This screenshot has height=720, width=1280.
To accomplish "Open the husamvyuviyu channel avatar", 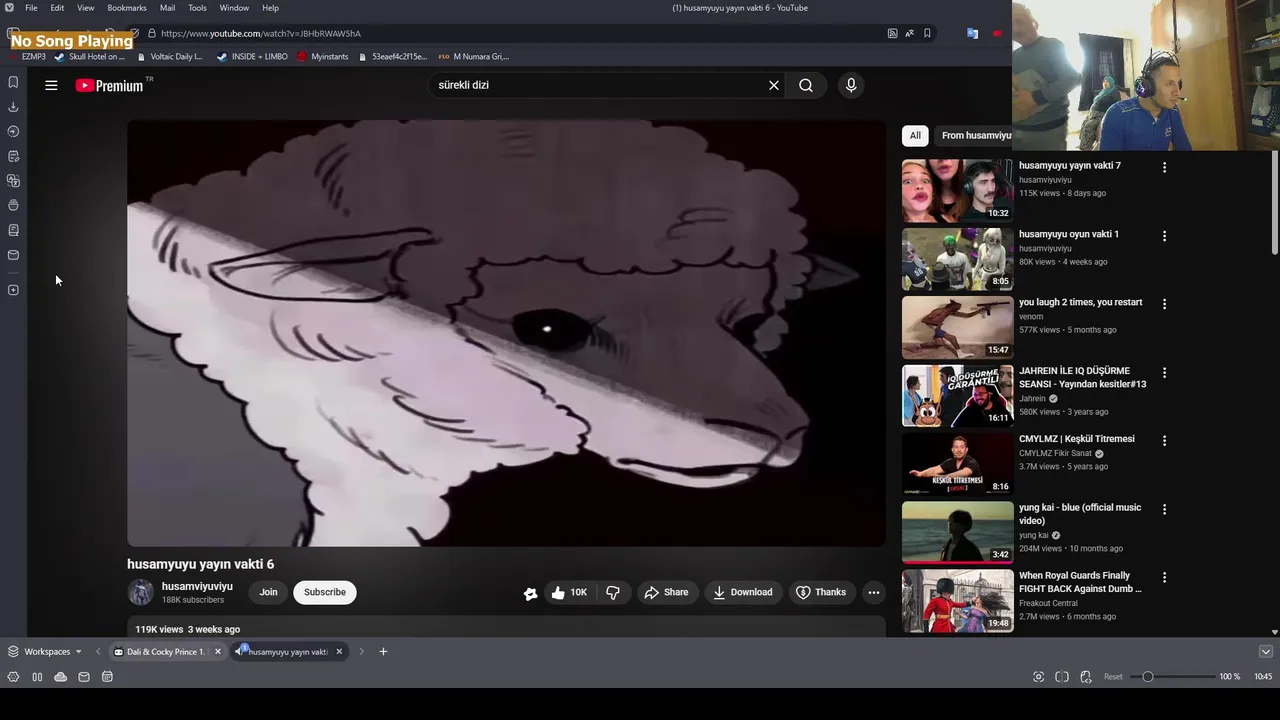I will pyautogui.click(x=140, y=592).
